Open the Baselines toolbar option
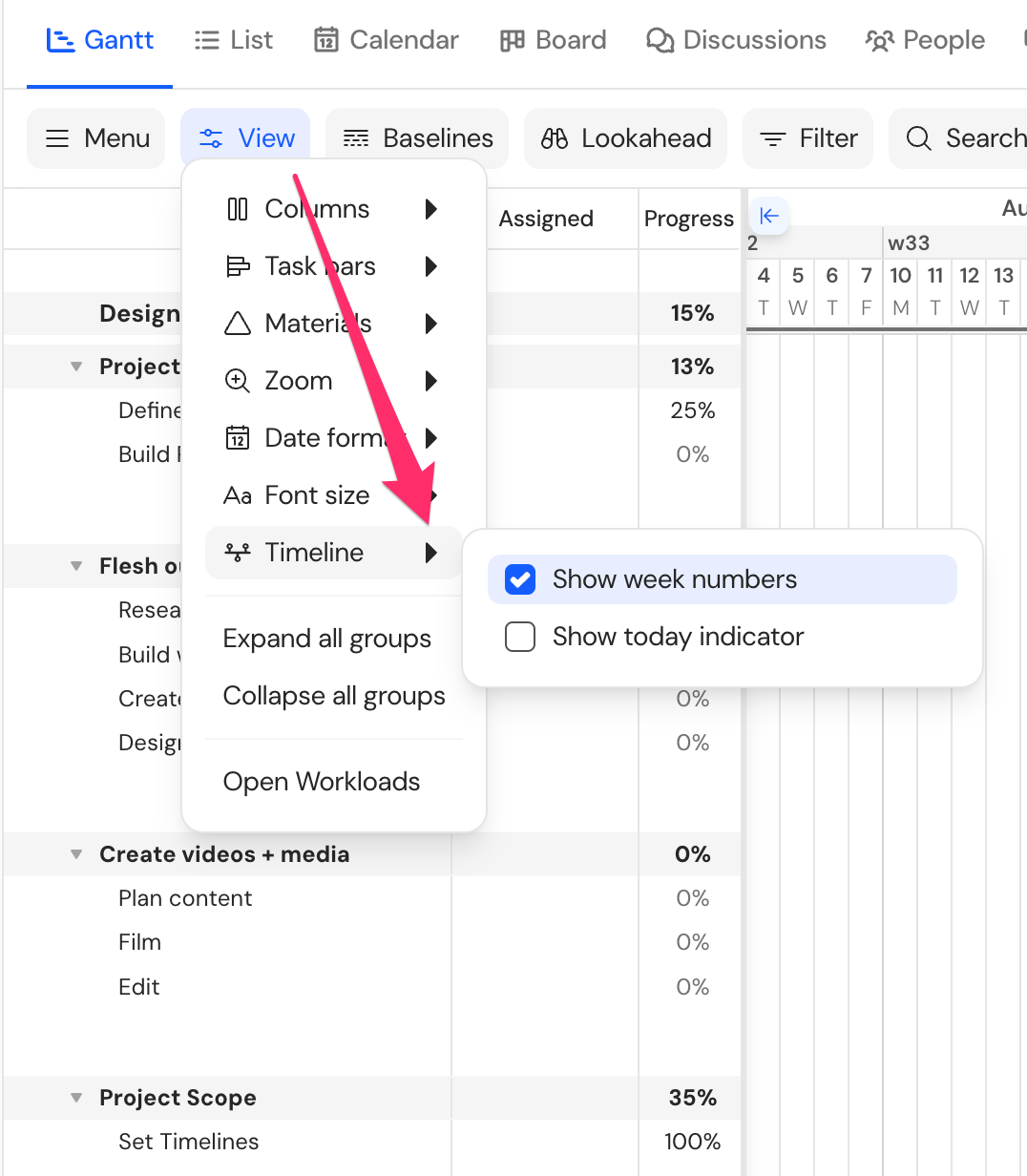Image resolution: width=1027 pixels, height=1176 pixels. (417, 138)
